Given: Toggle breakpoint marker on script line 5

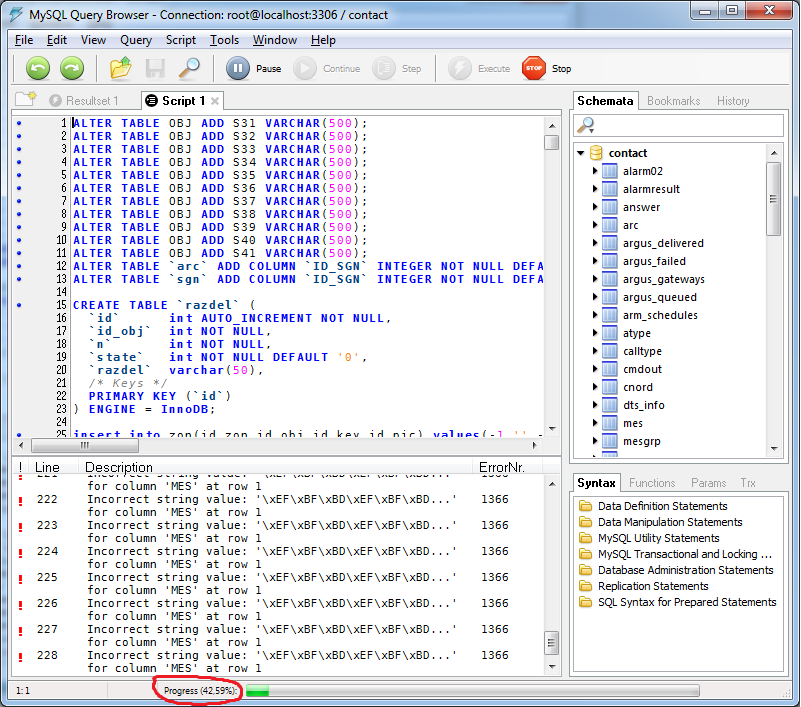Looking at the screenshot, I should coord(19,175).
